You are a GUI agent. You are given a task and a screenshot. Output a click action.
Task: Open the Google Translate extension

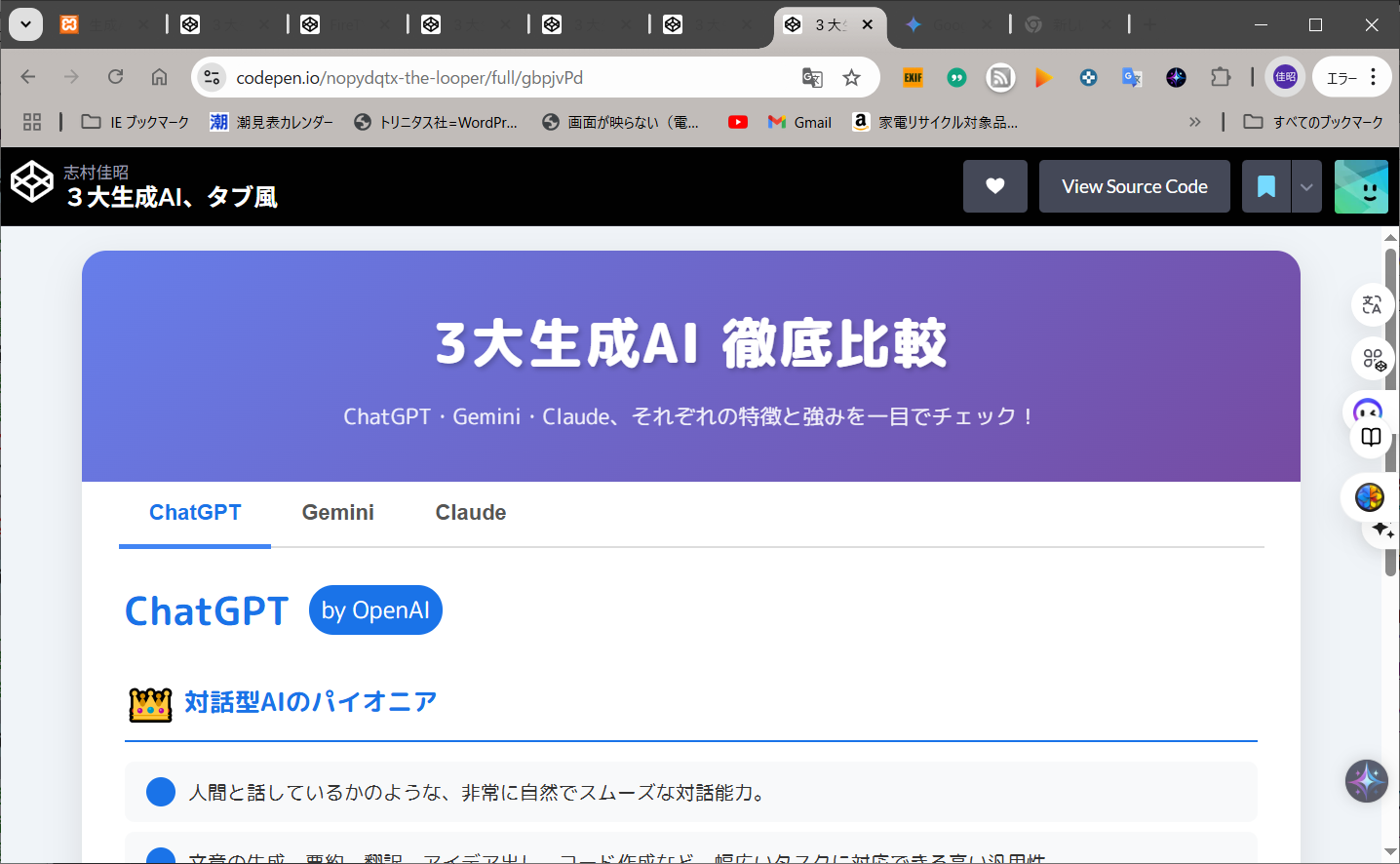point(1132,77)
